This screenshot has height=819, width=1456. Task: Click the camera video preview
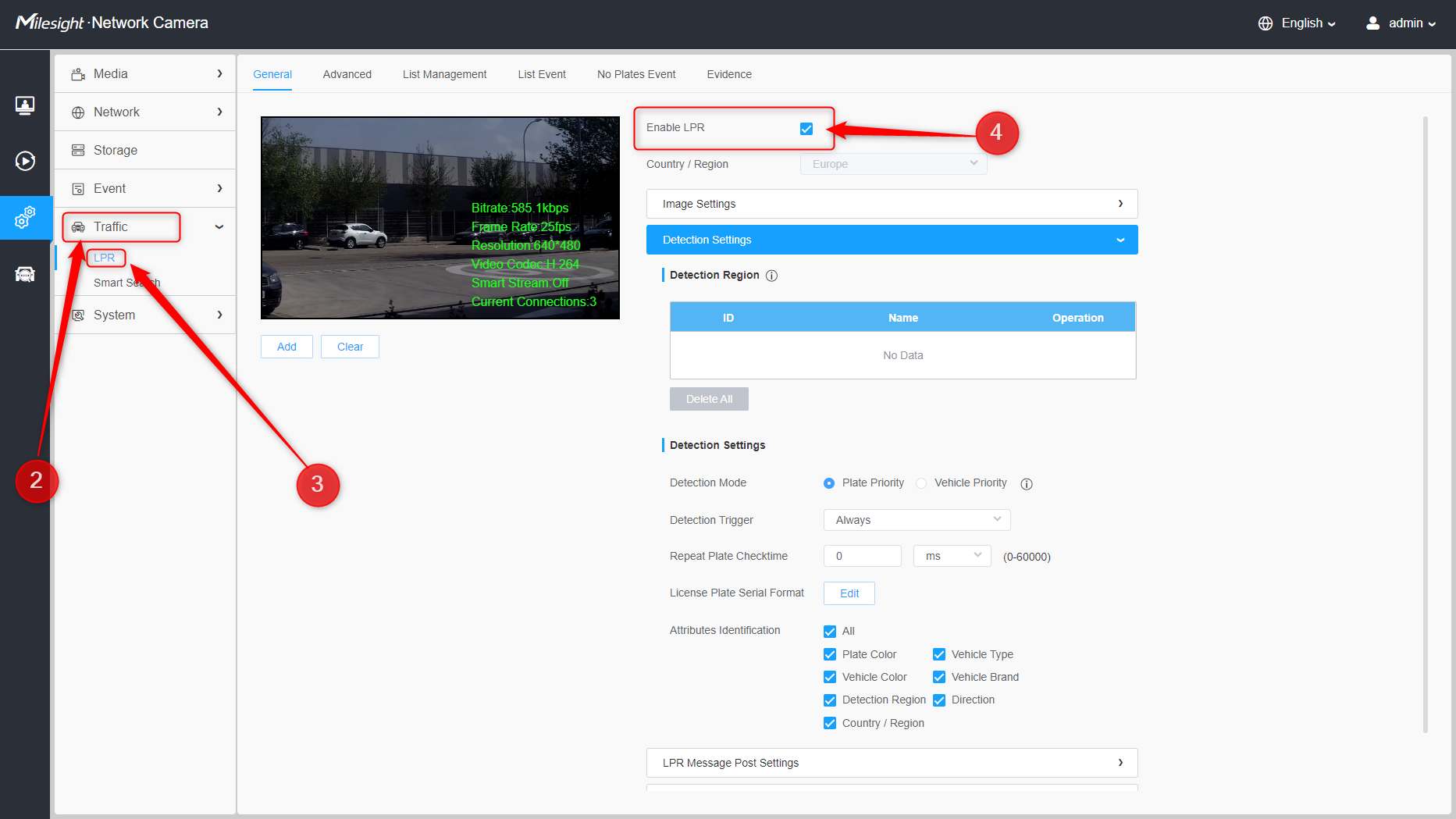pyautogui.click(x=440, y=218)
